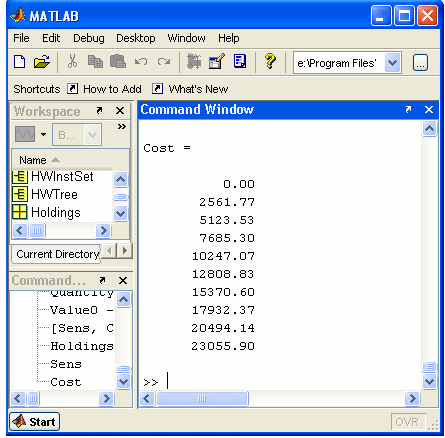Click the Holdings matrix icon in Workspace

[x=20, y=212]
